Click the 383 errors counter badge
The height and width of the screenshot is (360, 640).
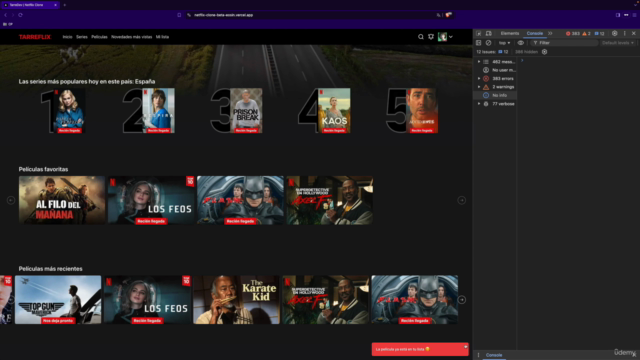[x=573, y=33]
